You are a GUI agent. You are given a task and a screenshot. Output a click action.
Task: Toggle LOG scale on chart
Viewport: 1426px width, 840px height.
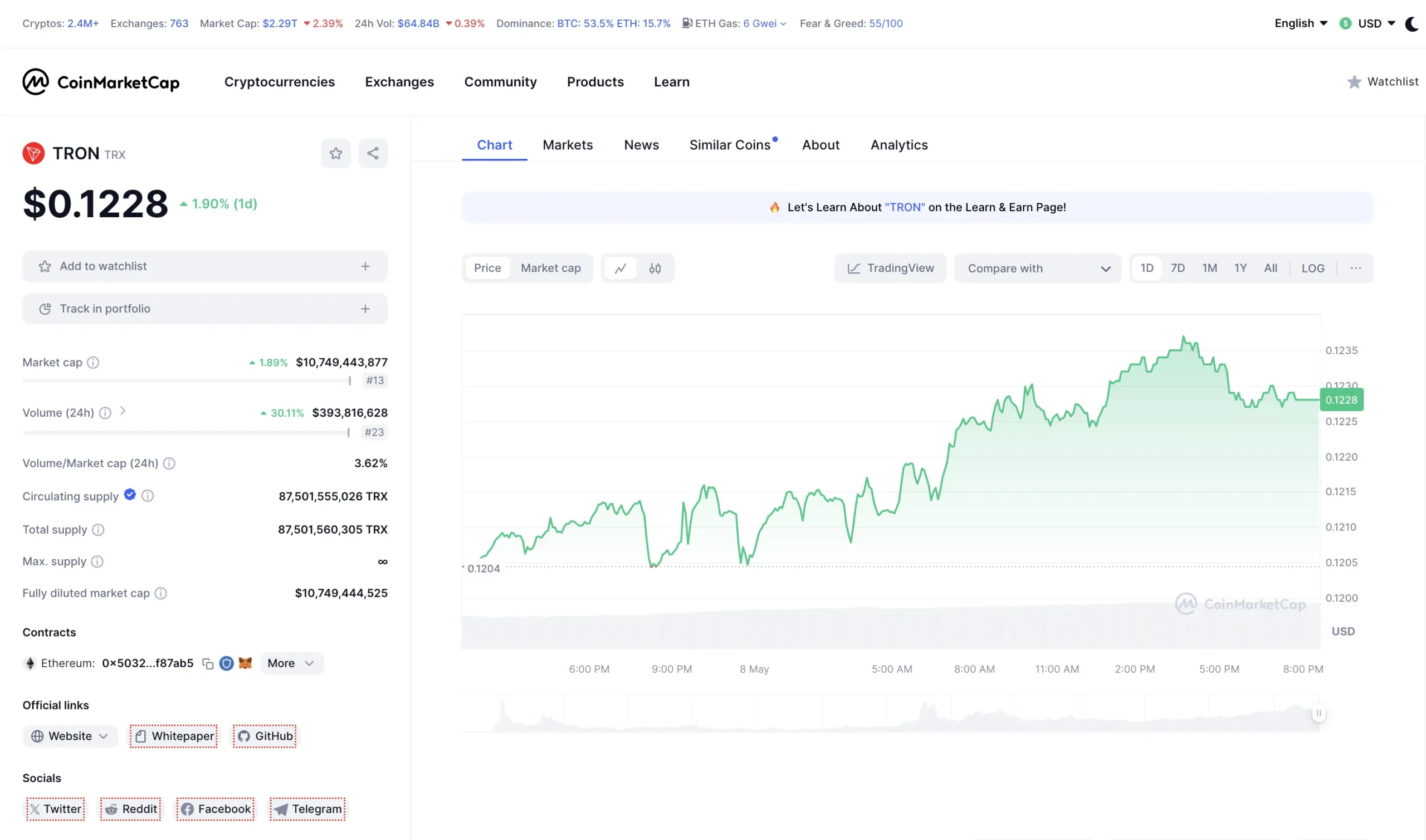coord(1313,268)
